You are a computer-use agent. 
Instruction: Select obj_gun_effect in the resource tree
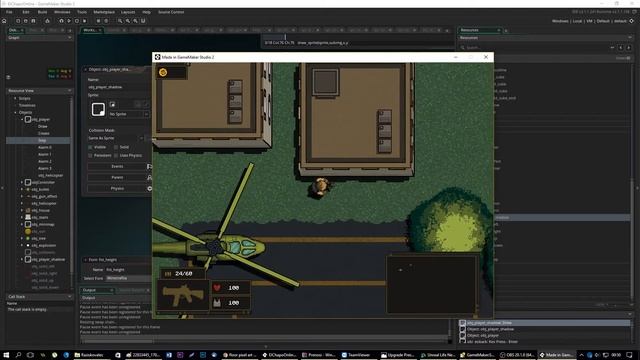point(44,196)
